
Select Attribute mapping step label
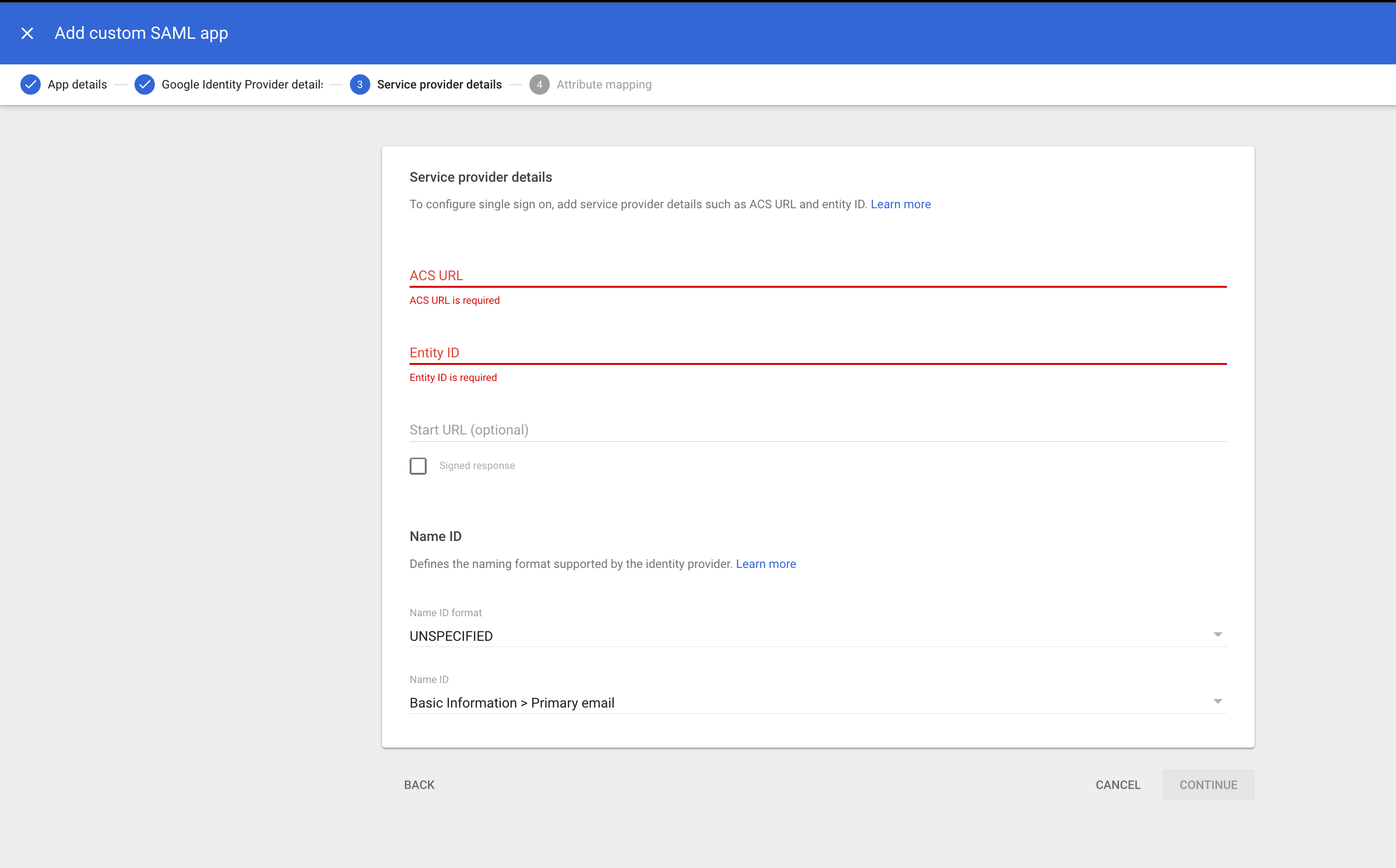604,84
